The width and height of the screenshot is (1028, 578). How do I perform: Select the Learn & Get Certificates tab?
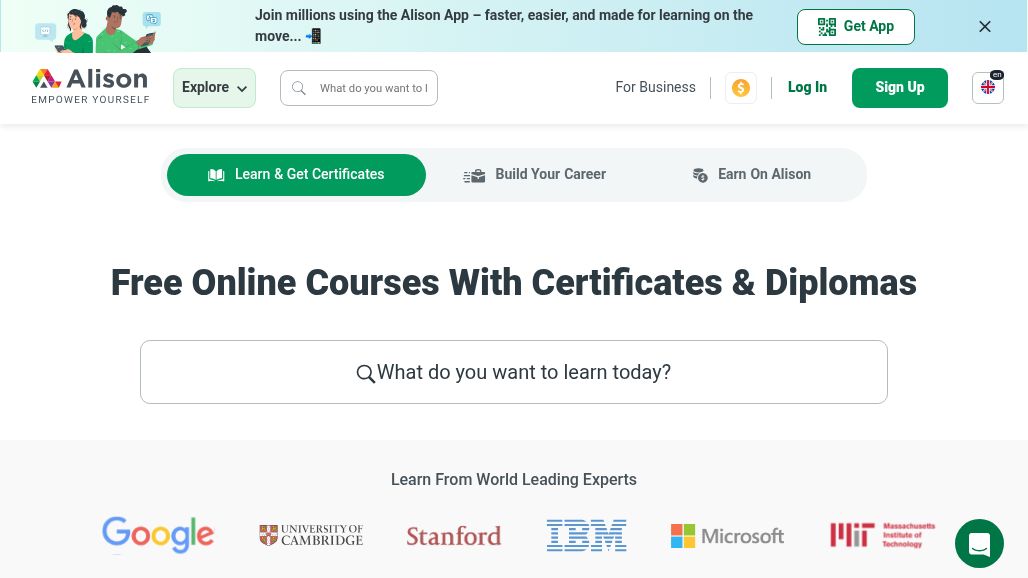click(296, 174)
